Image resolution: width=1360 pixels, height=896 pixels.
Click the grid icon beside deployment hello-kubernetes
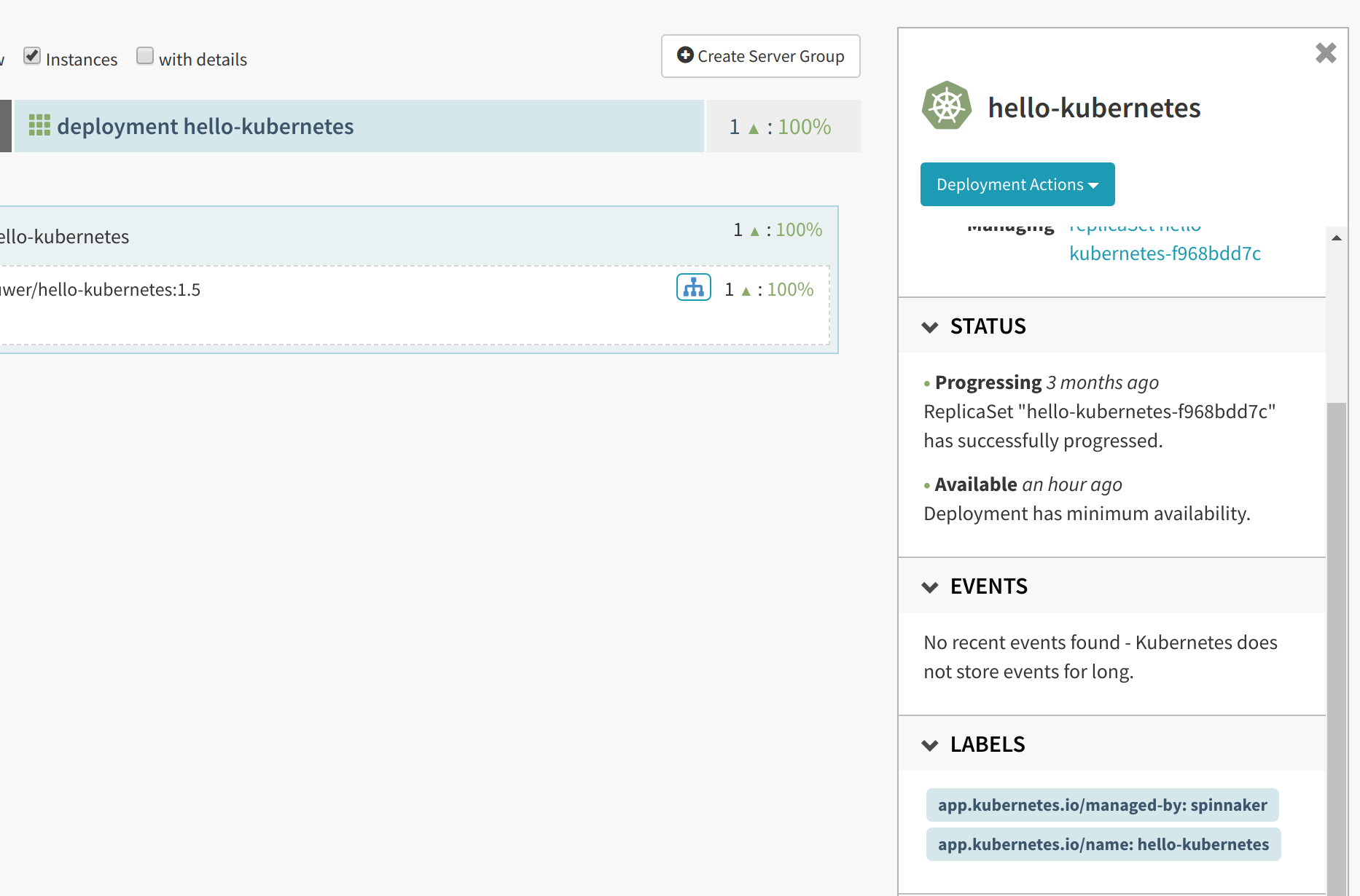coord(39,125)
